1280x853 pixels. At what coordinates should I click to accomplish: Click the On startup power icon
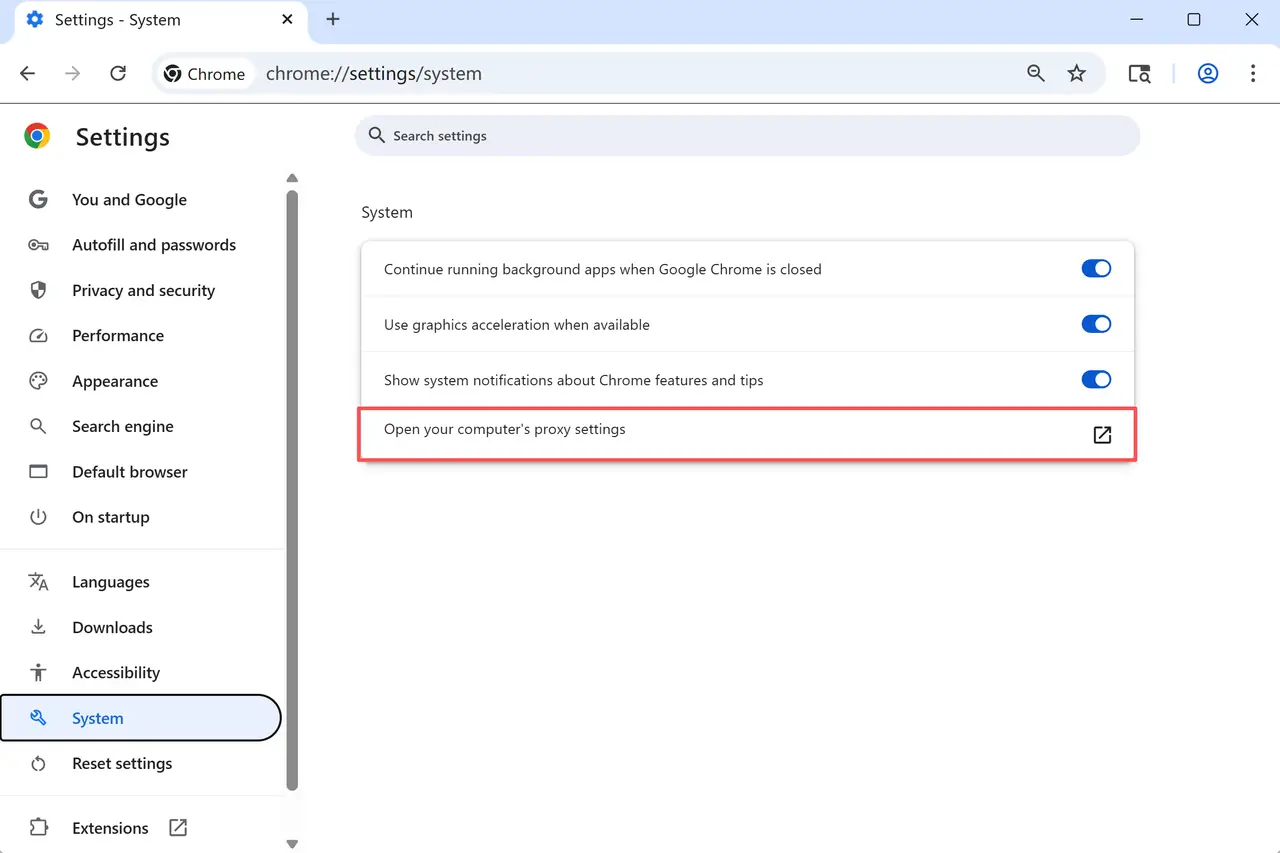(x=37, y=517)
